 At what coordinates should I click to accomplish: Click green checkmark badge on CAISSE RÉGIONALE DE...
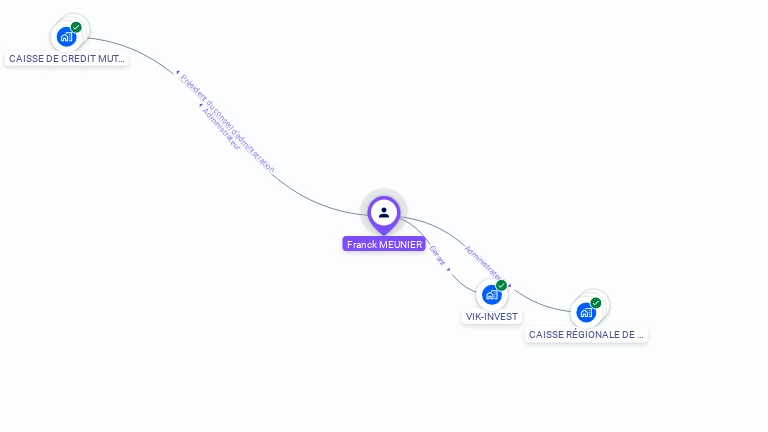coord(596,303)
